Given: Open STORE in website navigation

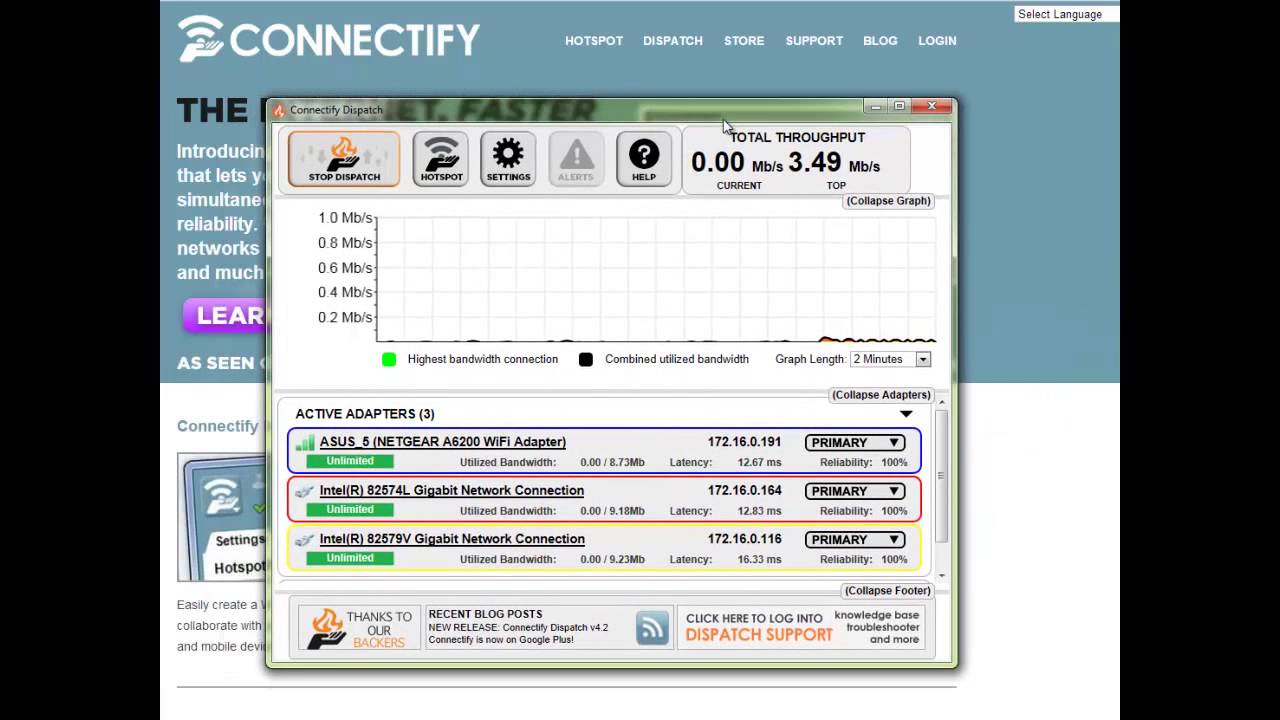Looking at the screenshot, I should click(x=744, y=41).
